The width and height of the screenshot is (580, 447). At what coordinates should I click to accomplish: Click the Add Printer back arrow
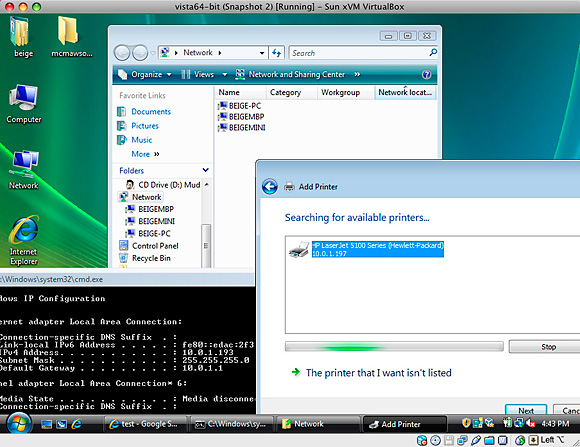pyautogui.click(x=270, y=186)
